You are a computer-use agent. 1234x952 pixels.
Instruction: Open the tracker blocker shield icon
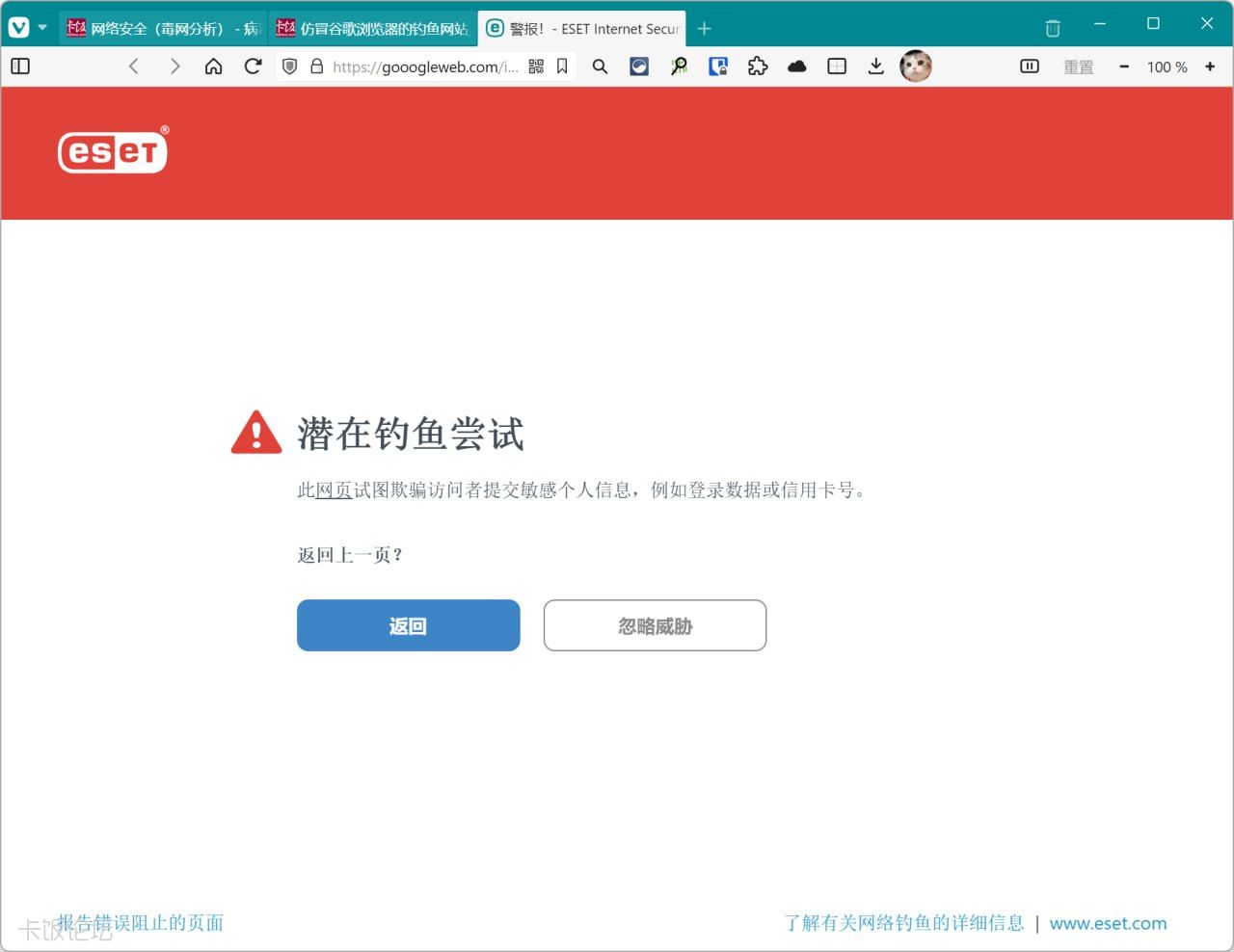tap(289, 66)
